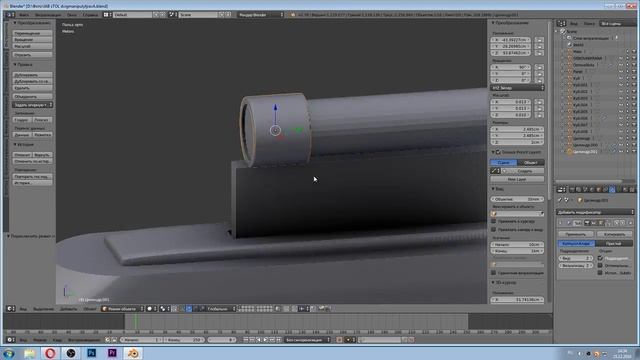
Task: Jump to timeline end frame button
Action: coord(279,340)
